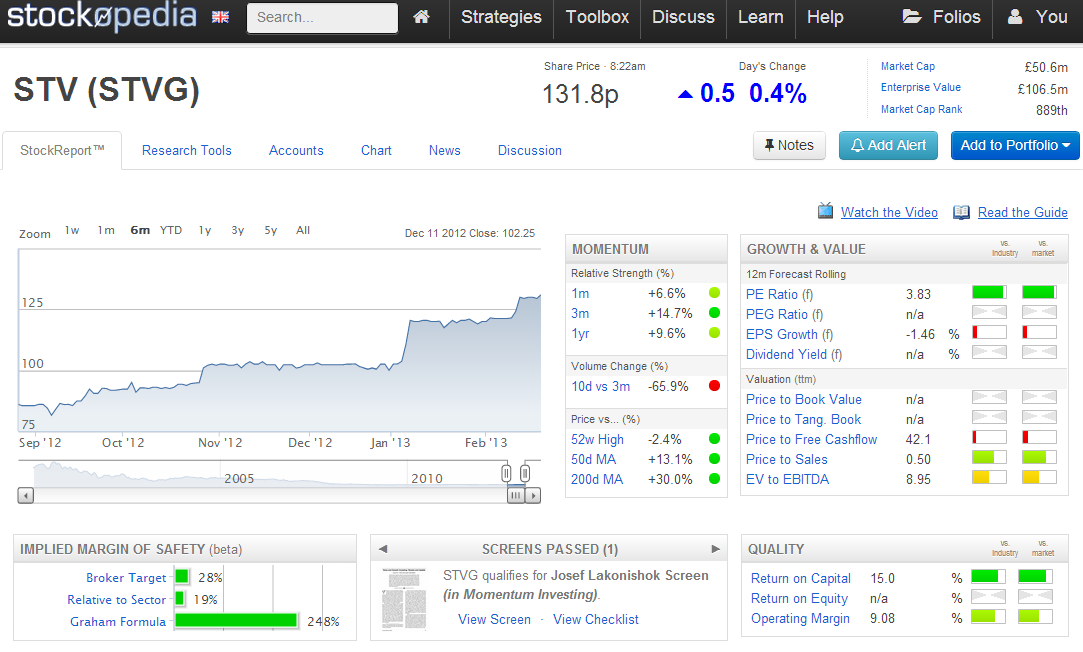Set chart zoom to 1y

pyautogui.click(x=205, y=231)
